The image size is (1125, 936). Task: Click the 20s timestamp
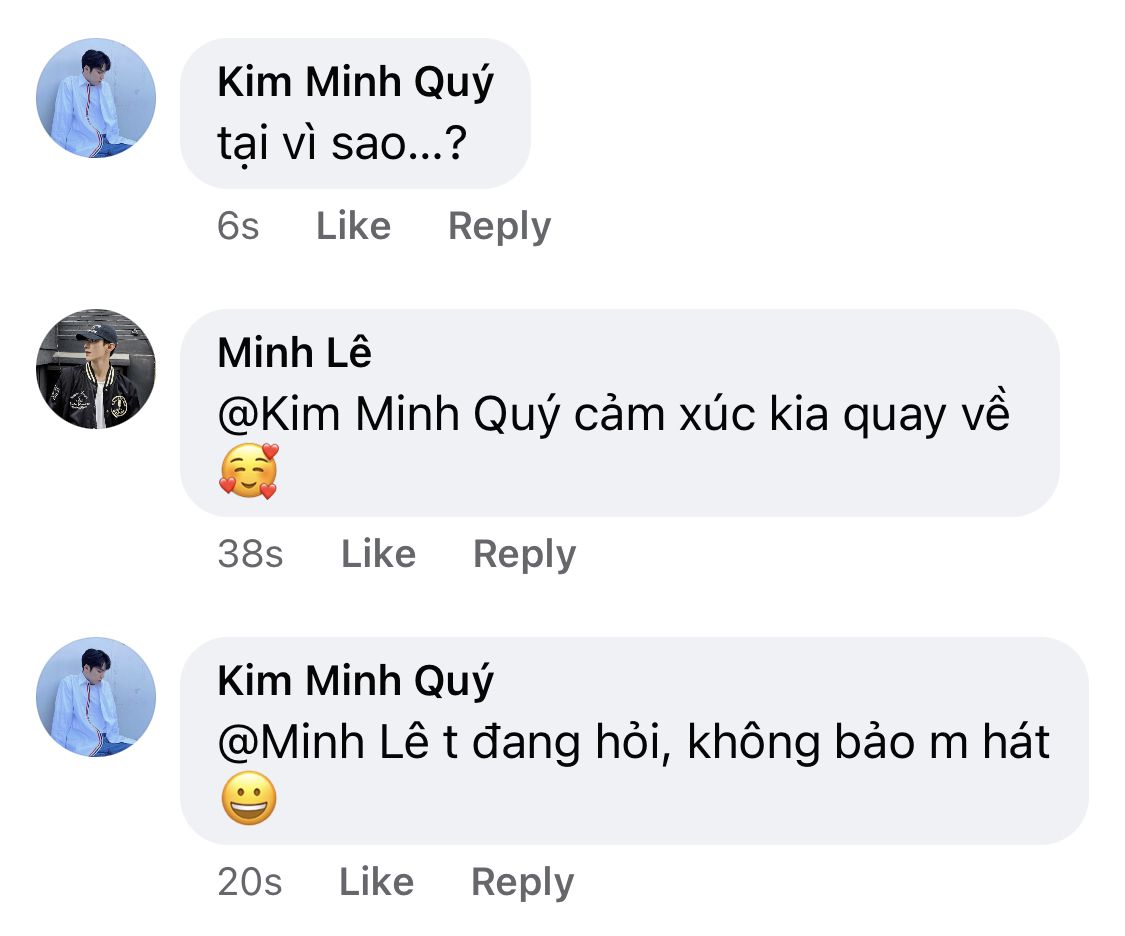click(249, 882)
